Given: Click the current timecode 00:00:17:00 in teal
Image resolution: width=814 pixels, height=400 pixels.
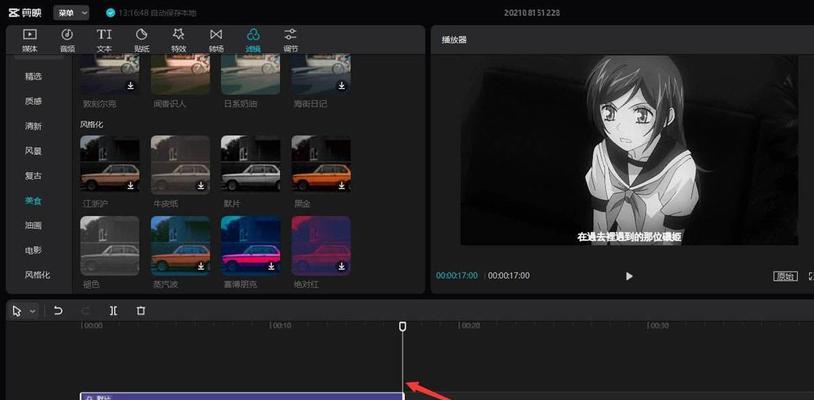Looking at the screenshot, I should (457, 275).
